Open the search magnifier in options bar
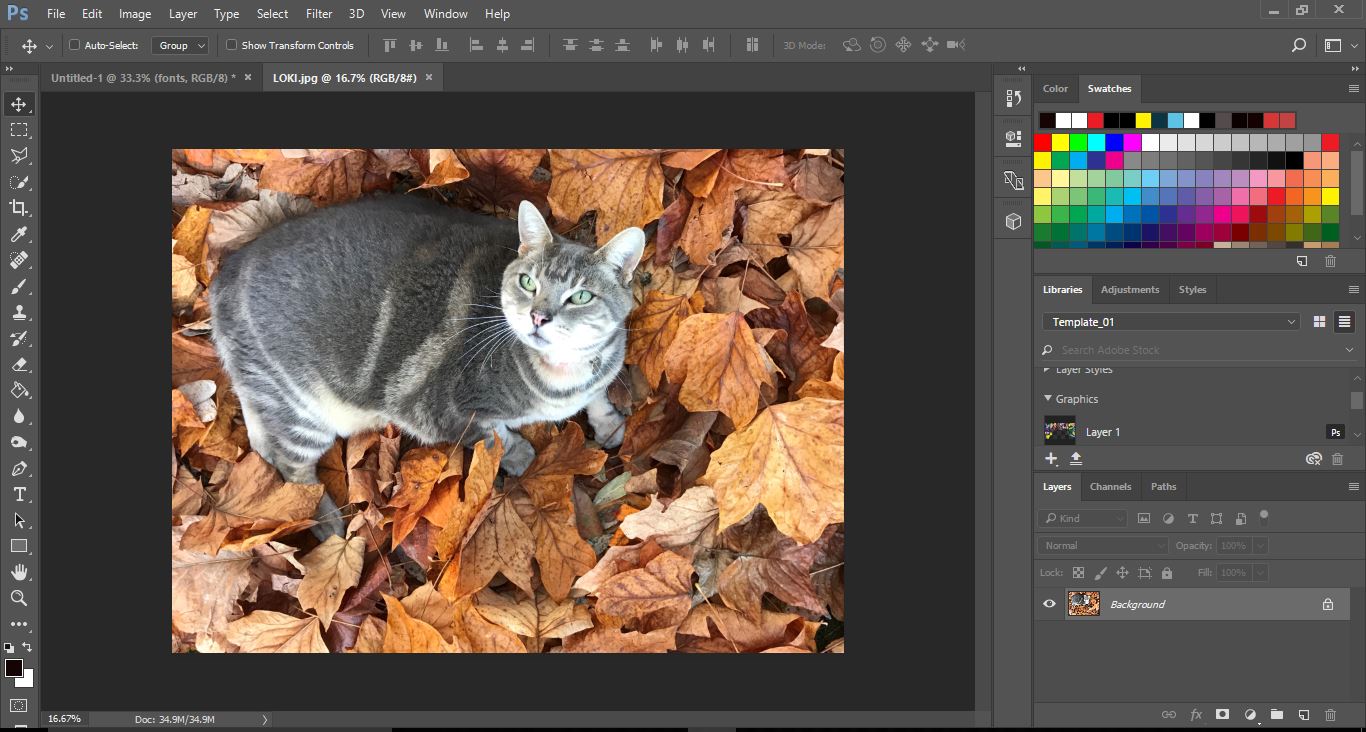The width and height of the screenshot is (1366, 732). (1299, 45)
